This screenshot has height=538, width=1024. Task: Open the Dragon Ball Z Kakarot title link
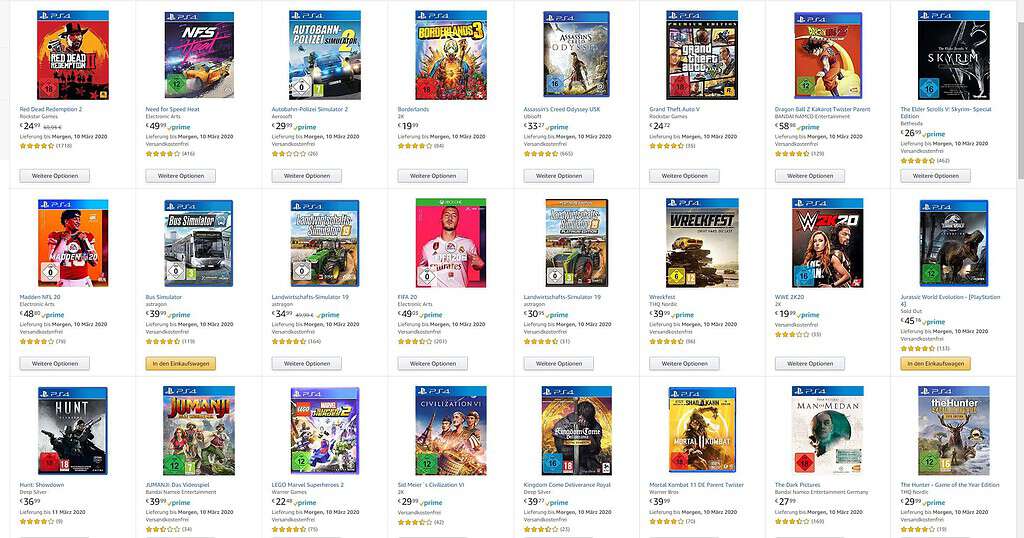tap(823, 109)
